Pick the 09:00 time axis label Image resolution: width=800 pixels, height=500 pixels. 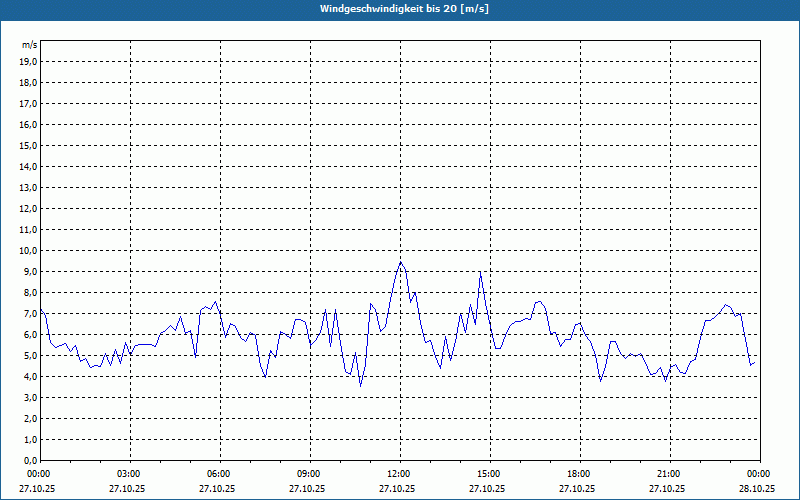309,473
